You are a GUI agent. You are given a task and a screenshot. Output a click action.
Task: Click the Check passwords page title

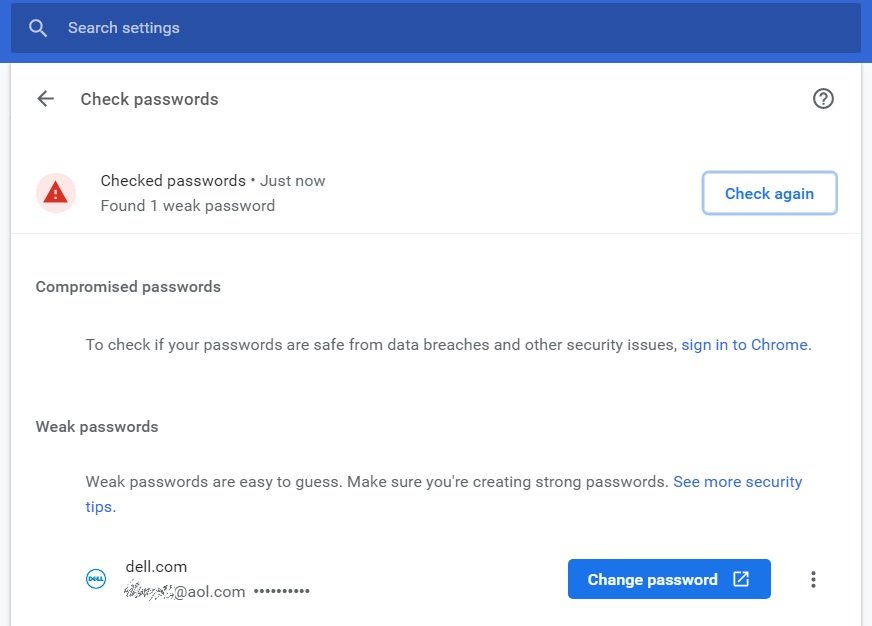coord(149,99)
